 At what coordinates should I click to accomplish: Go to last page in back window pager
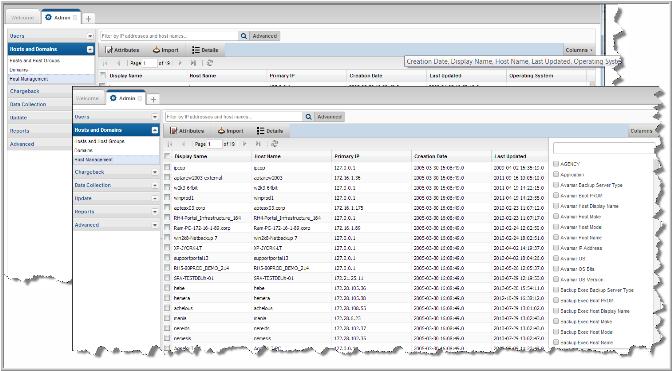coord(193,63)
